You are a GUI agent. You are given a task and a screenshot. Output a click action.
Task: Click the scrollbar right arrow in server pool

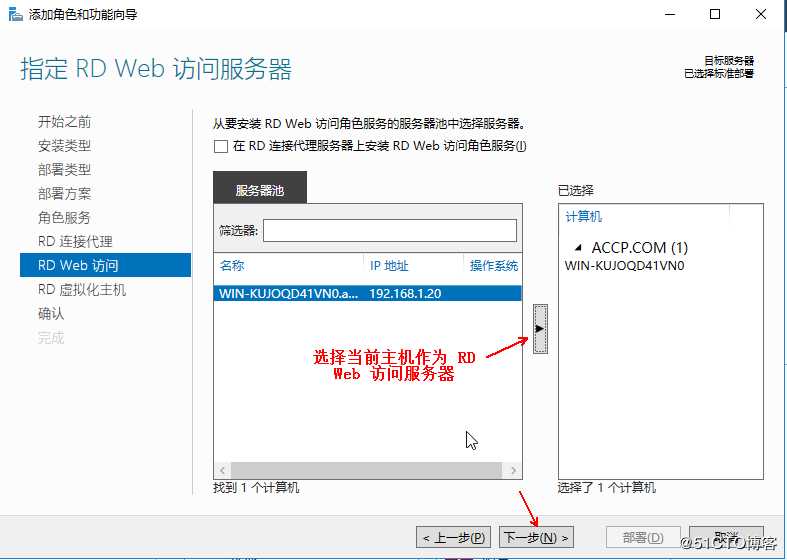point(513,470)
